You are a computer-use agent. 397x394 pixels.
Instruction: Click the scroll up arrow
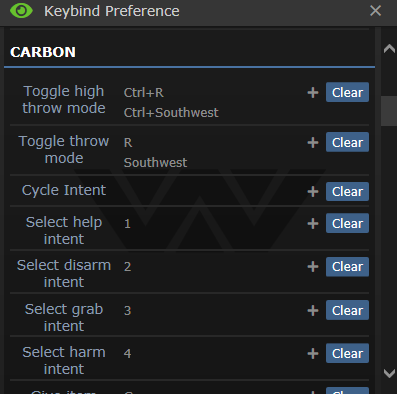[x=389, y=49]
